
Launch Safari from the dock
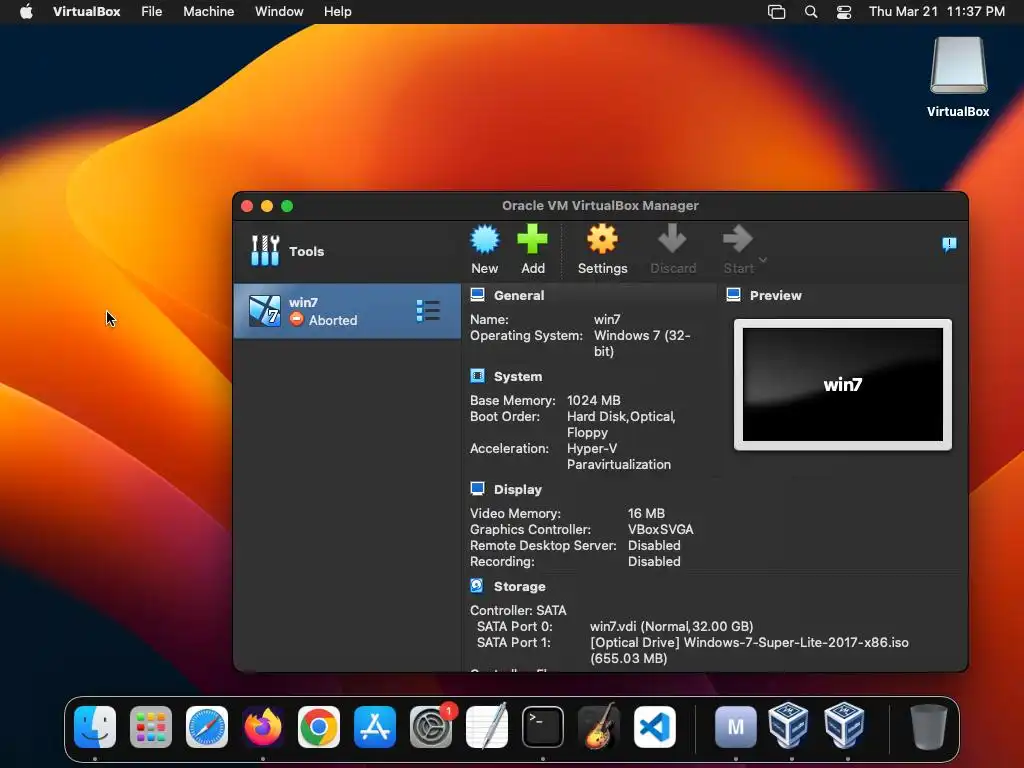tap(207, 727)
